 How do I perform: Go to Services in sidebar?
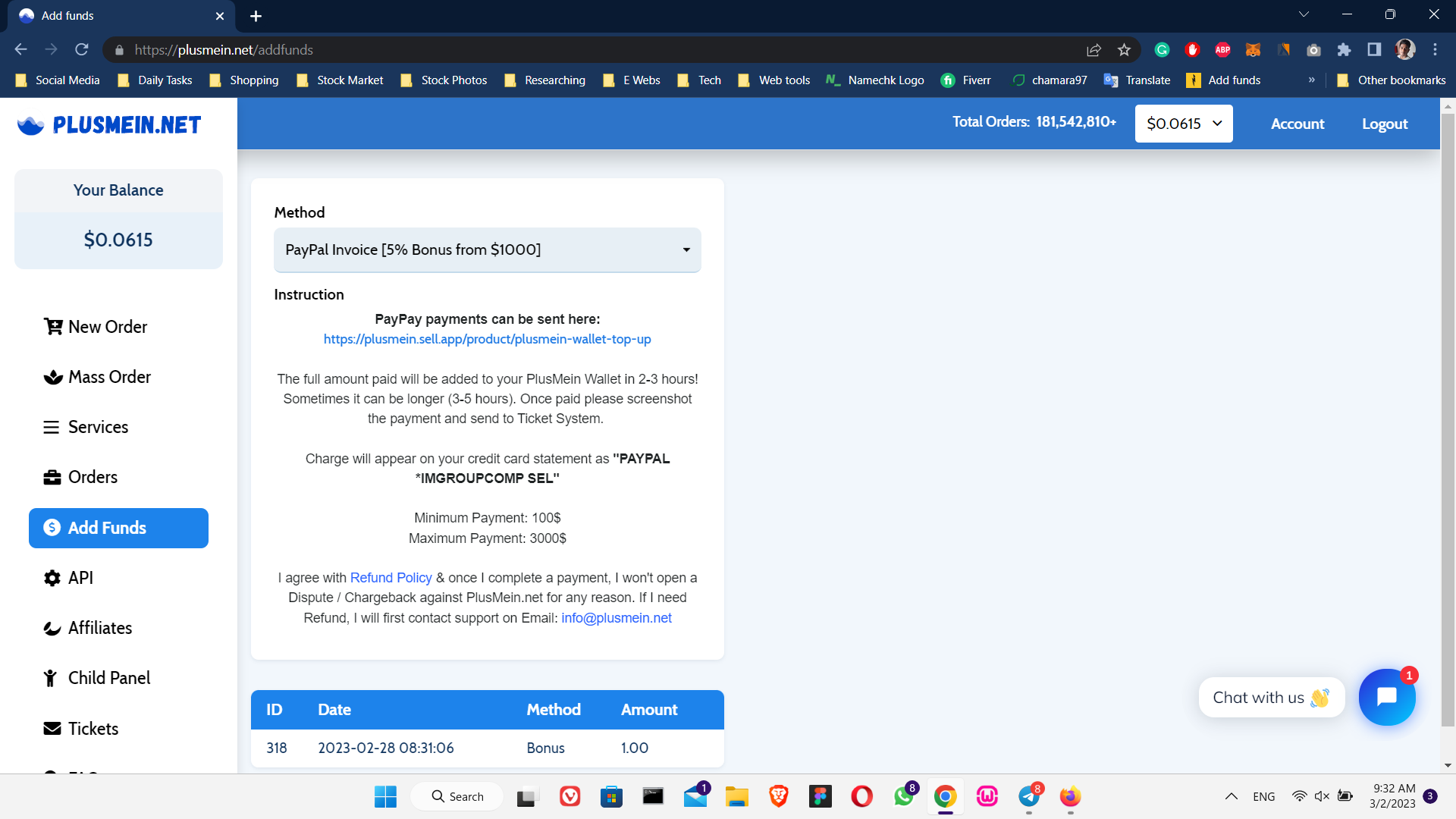(x=86, y=427)
